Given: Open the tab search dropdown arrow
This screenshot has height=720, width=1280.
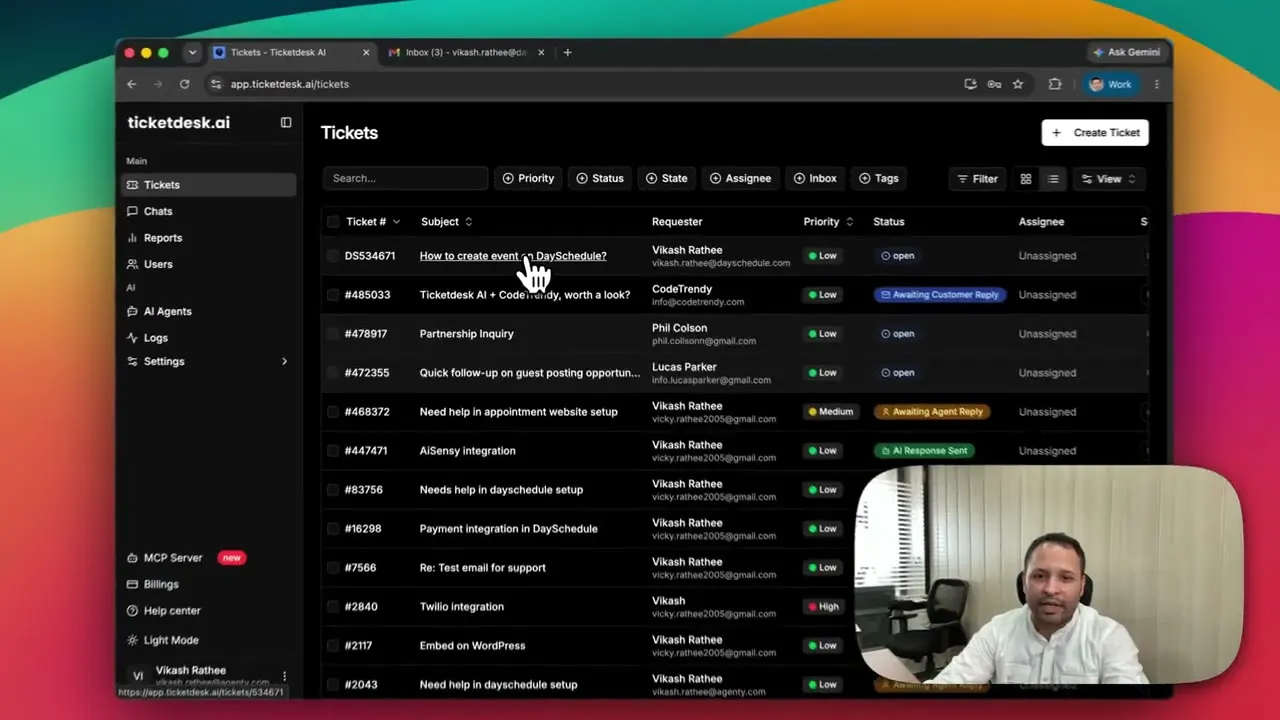Looking at the screenshot, I should pos(192,52).
